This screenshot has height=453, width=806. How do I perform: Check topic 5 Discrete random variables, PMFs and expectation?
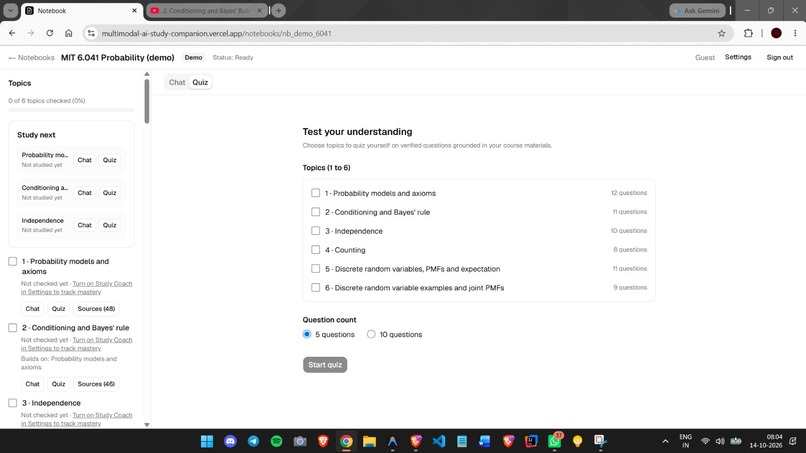tap(316, 268)
